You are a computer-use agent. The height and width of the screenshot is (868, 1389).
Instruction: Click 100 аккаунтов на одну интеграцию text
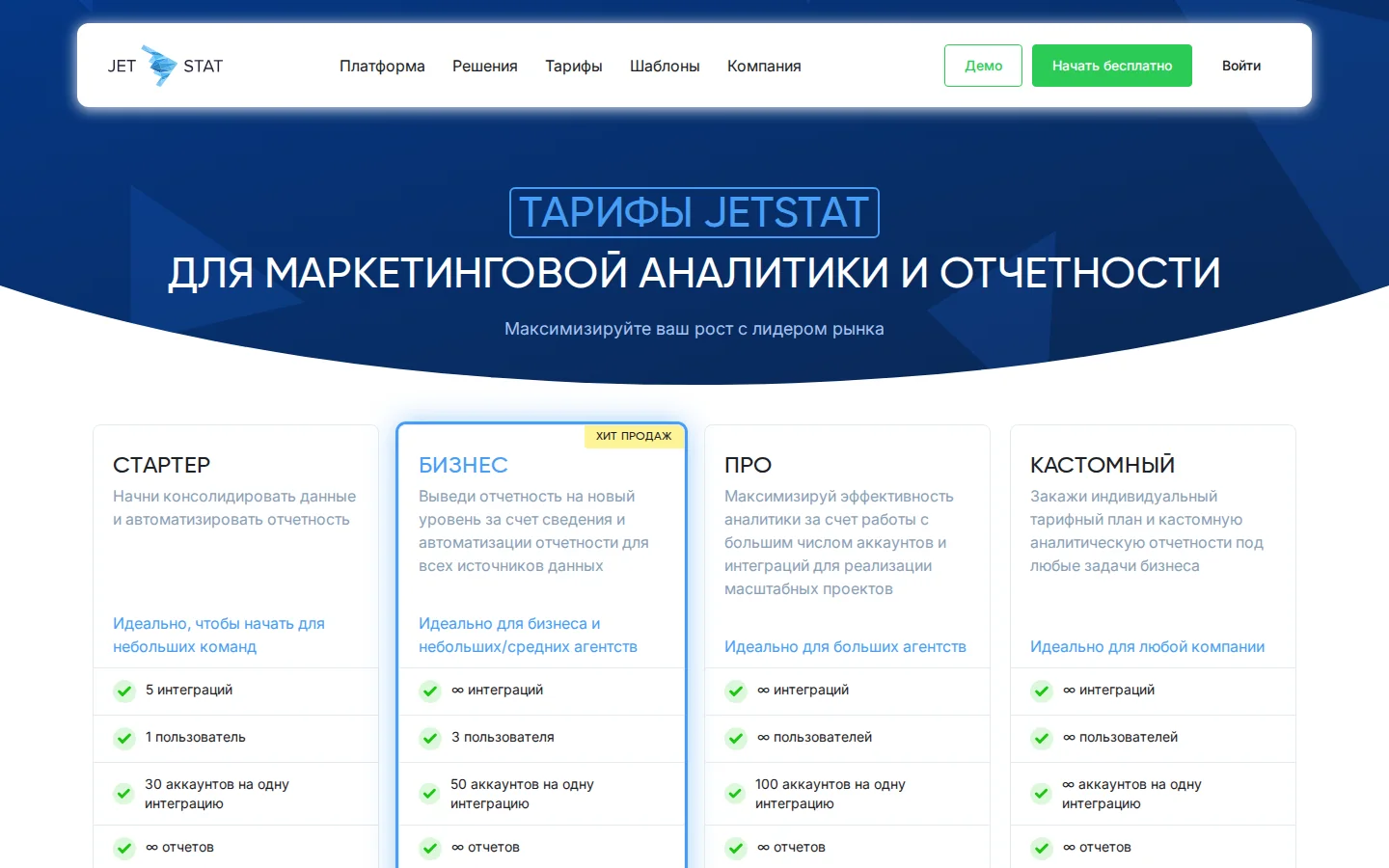tap(831, 794)
